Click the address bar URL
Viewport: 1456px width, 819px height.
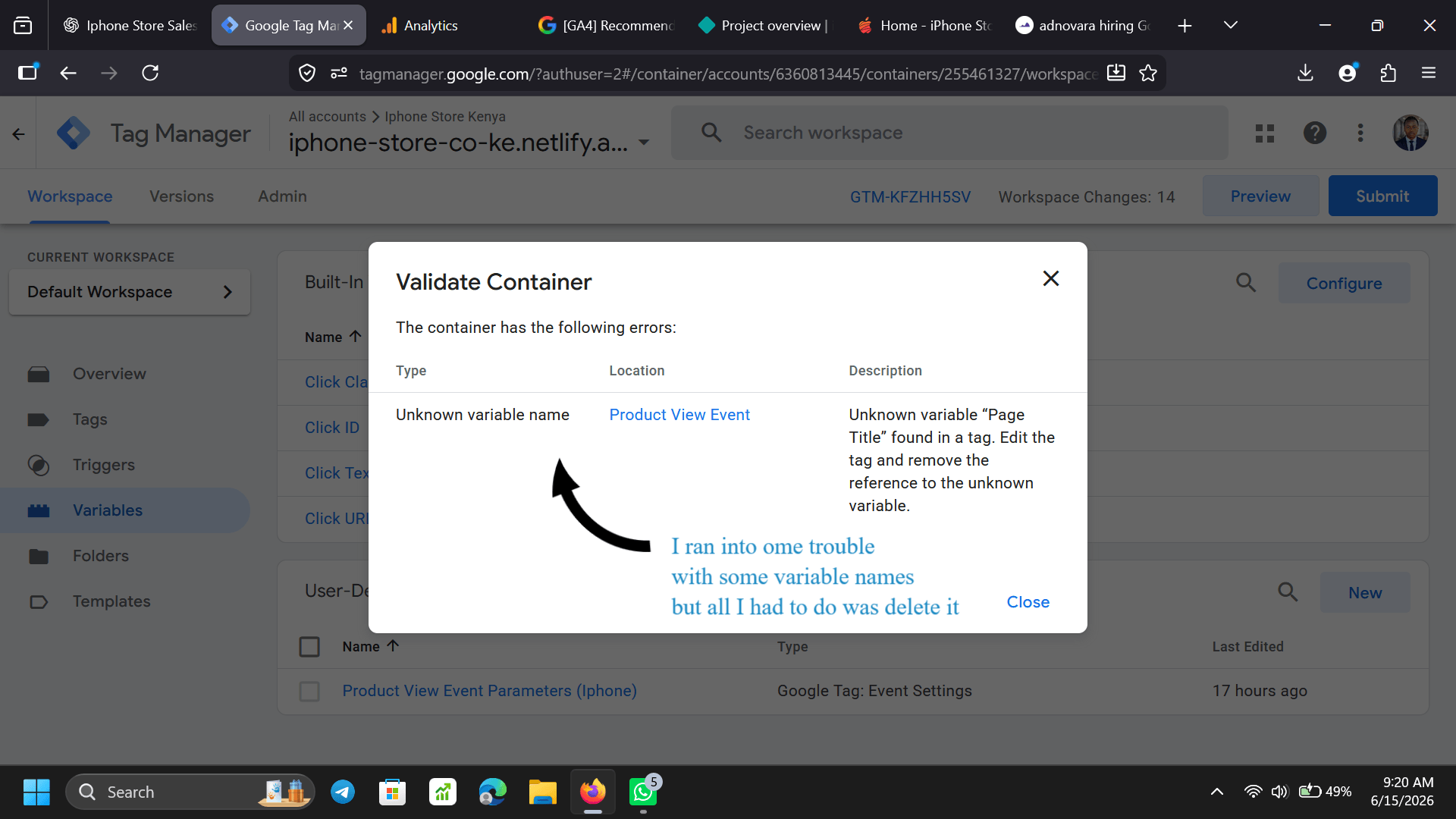point(728,74)
